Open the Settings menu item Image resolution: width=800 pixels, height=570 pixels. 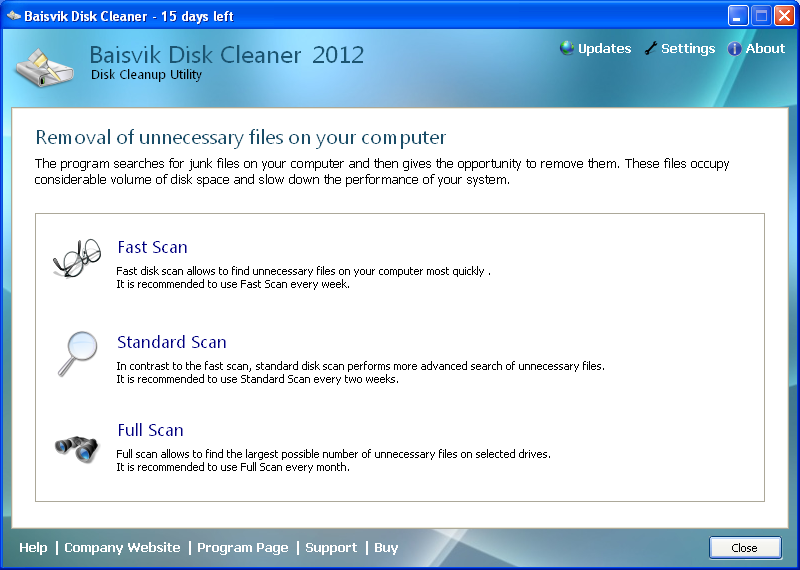tap(688, 48)
